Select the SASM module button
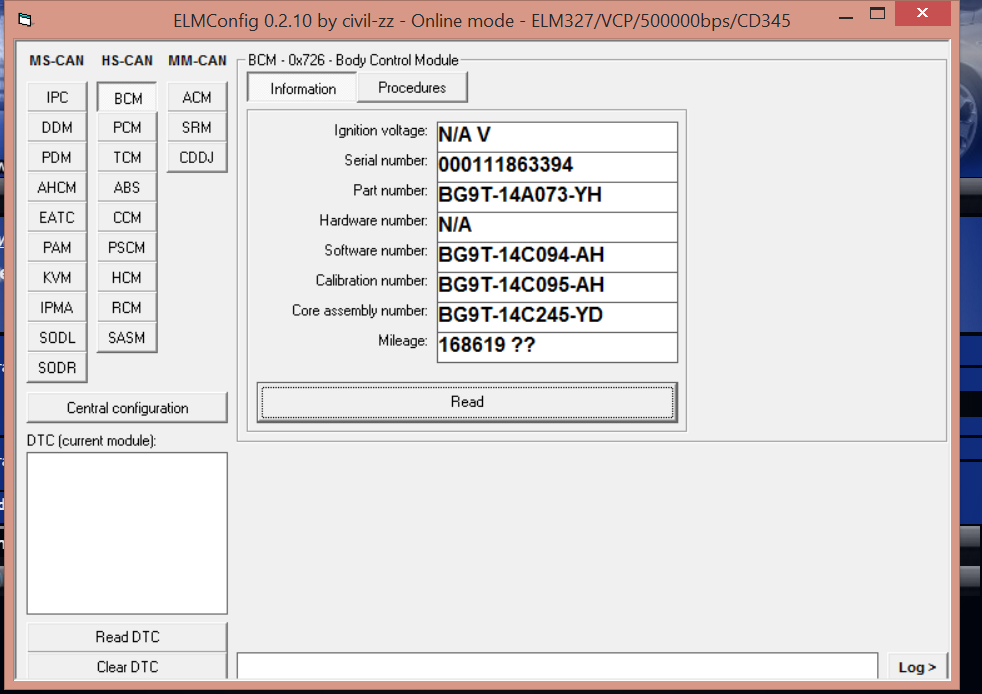This screenshot has height=694, width=982. (x=127, y=337)
